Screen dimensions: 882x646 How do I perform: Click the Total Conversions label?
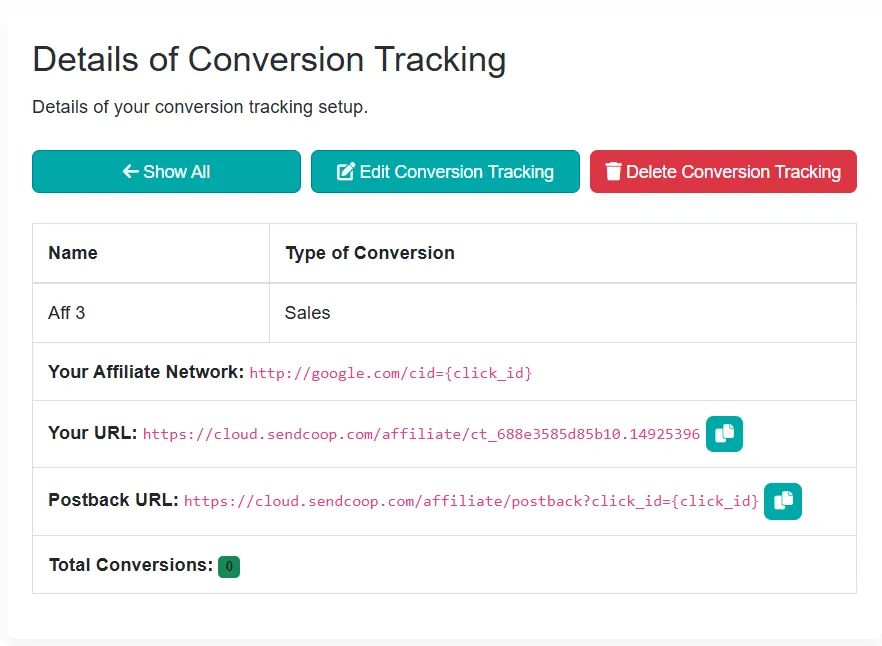[131, 565]
